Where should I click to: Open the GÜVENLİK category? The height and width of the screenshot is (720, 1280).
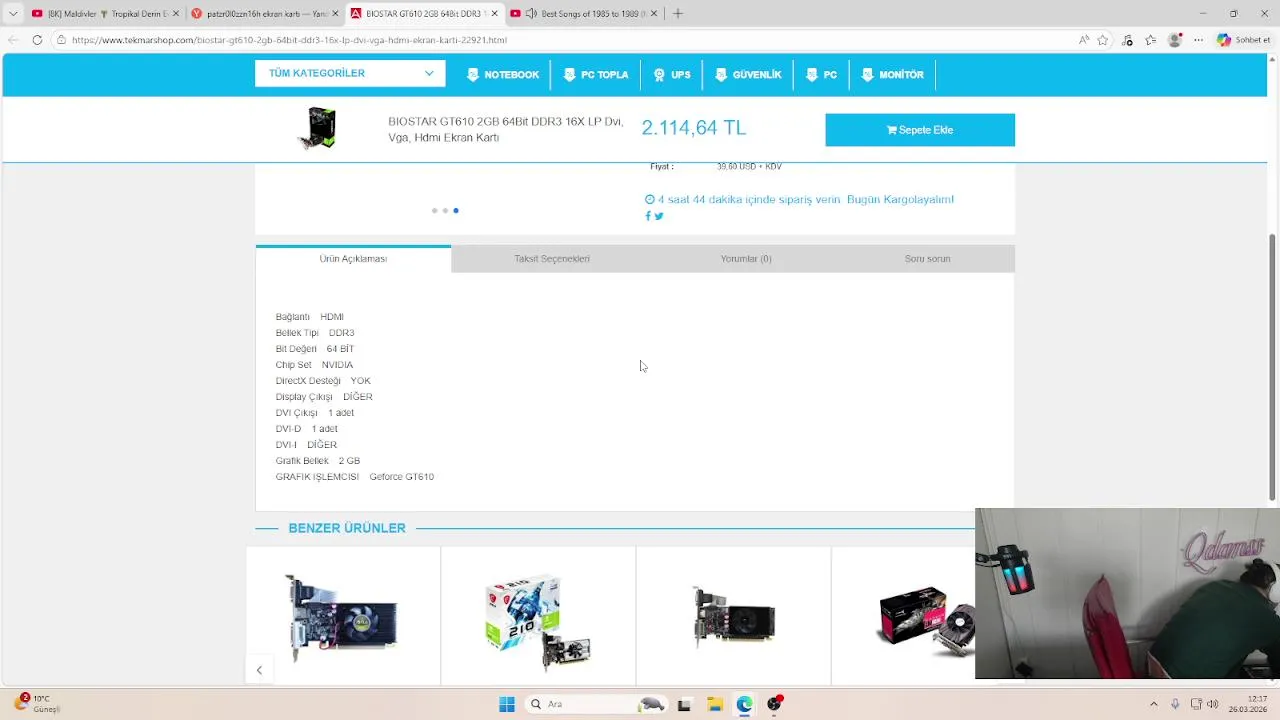[748, 75]
